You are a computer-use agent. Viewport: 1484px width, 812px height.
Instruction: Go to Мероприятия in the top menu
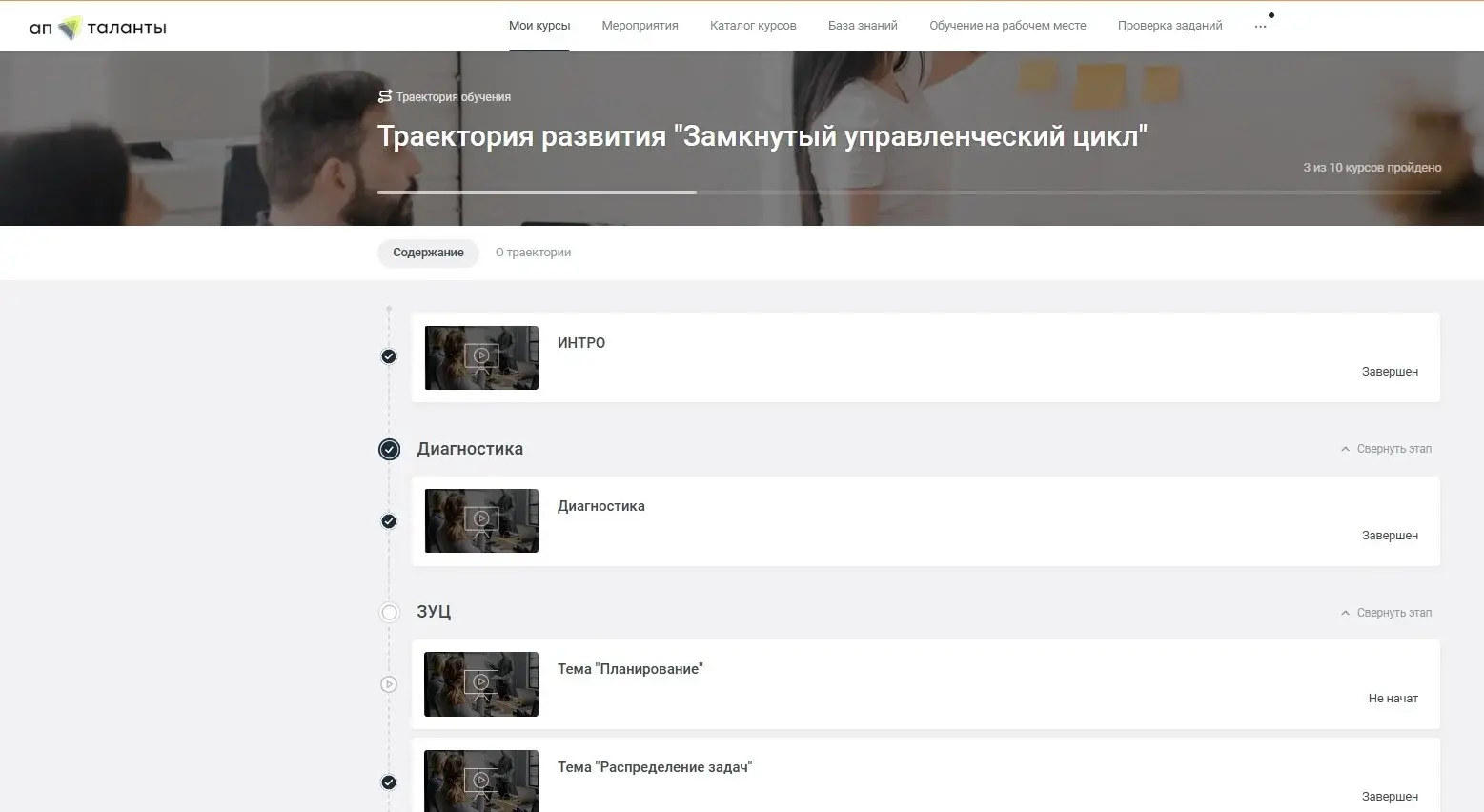[x=640, y=26]
